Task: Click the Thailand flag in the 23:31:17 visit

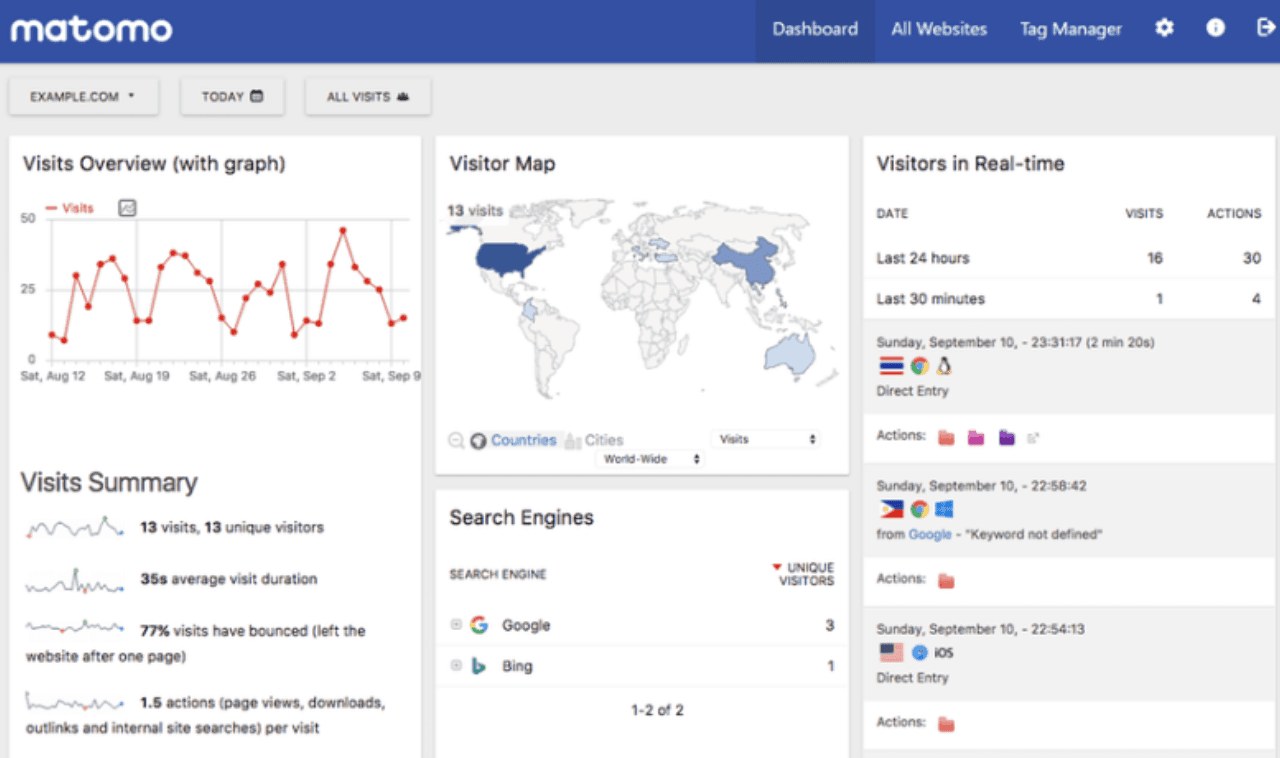Action: point(889,367)
